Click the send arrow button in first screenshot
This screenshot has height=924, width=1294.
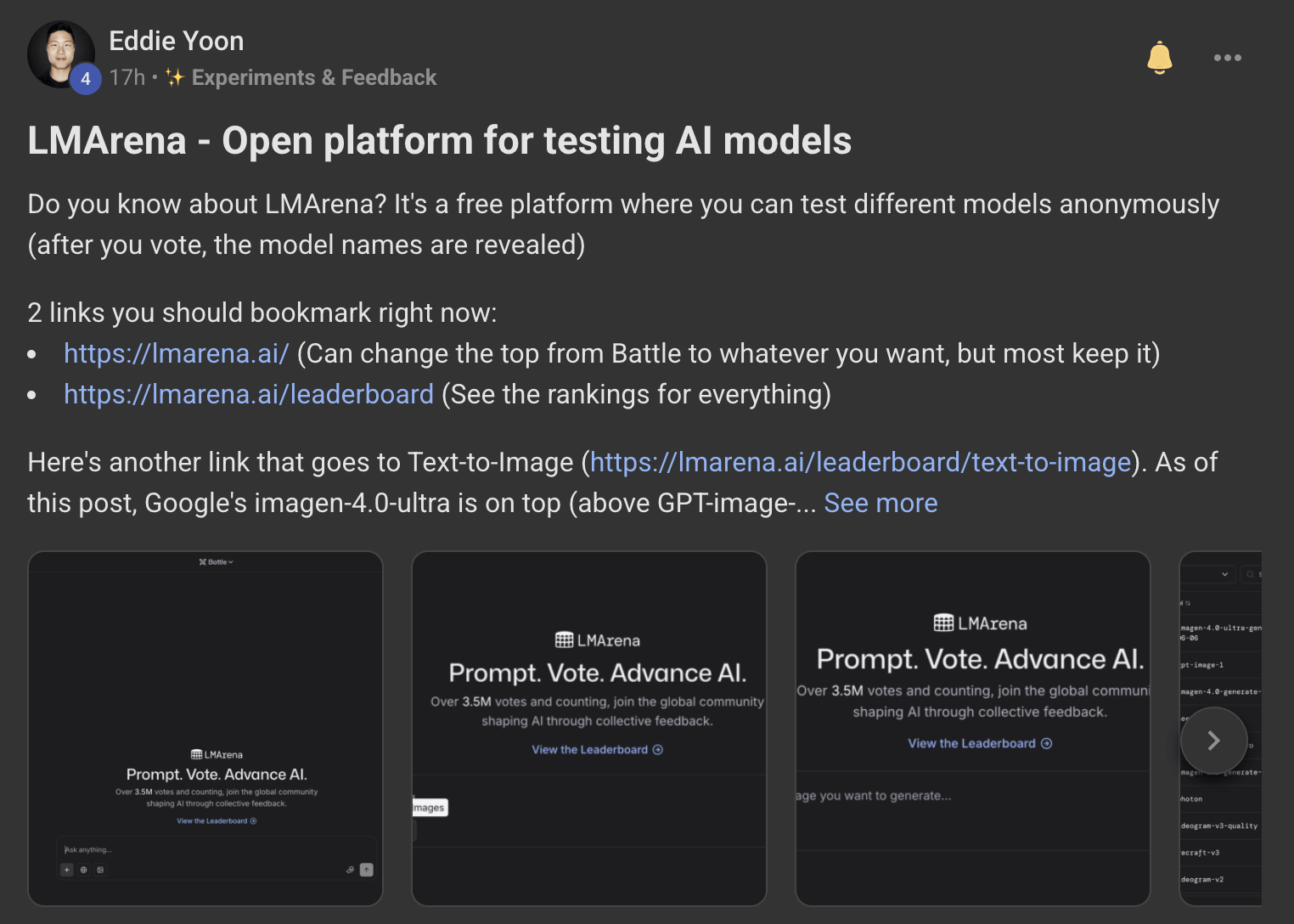(x=367, y=870)
